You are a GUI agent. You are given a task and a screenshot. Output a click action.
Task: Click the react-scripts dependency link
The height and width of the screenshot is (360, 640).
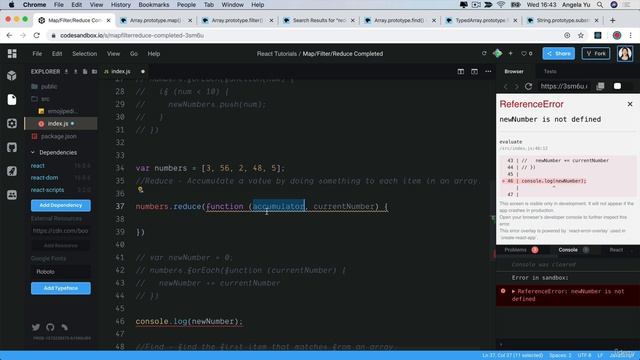[x=47, y=190]
